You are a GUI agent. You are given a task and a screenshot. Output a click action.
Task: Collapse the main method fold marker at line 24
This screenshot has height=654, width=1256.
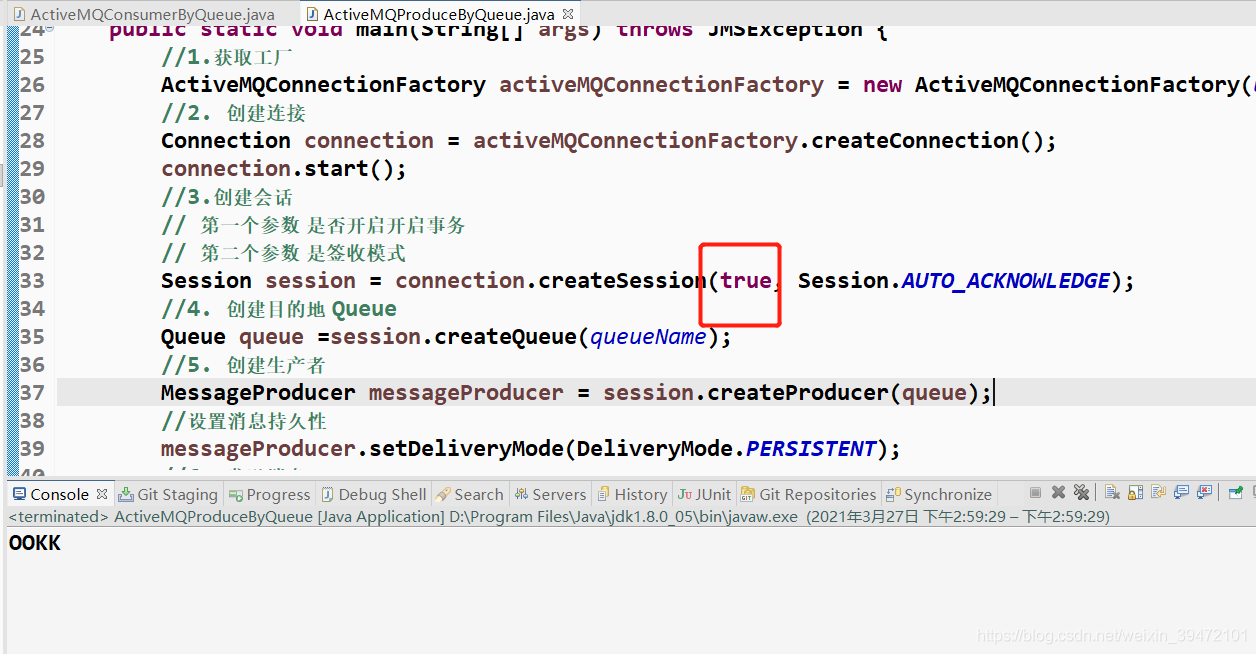(x=51, y=30)
